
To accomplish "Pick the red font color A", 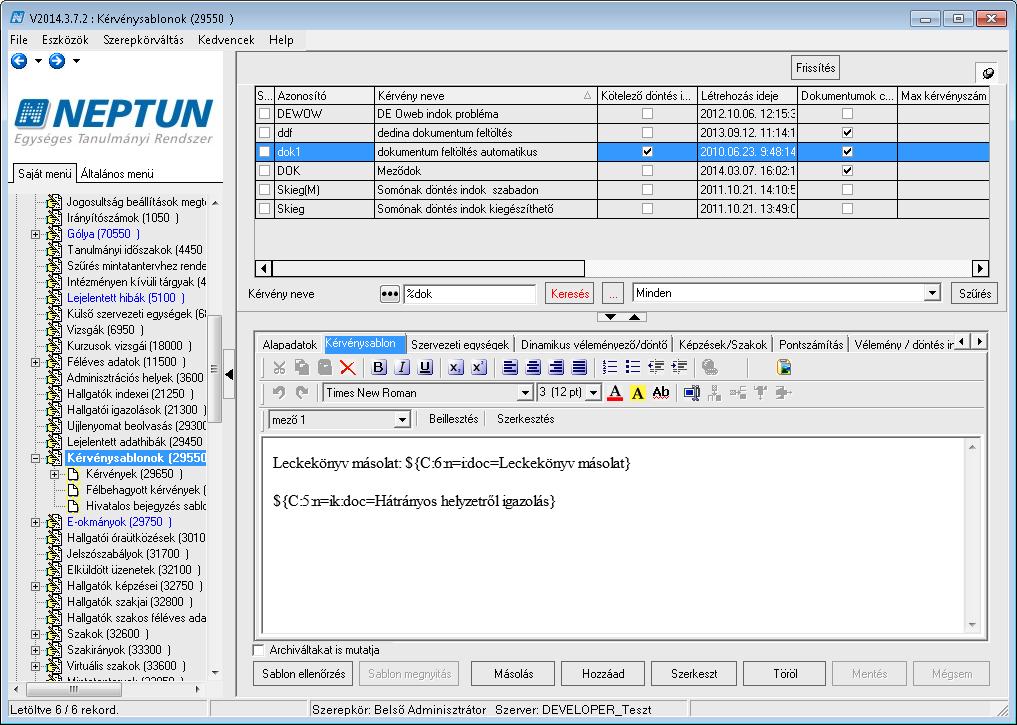I will [615, 392].
